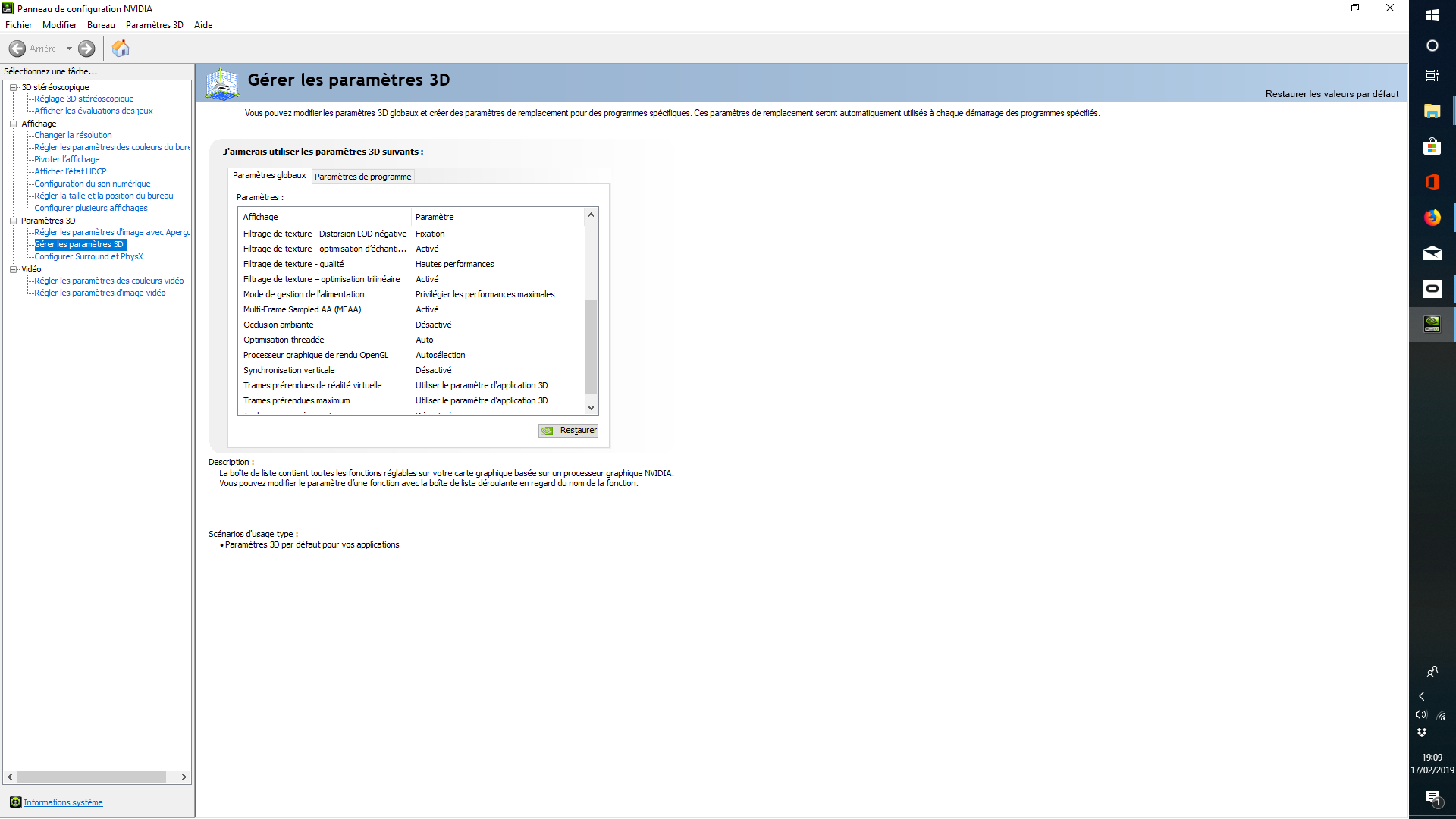Open network status icon in tray
The height and width of the screenshot is (819, 1456).
[1442, 715]
